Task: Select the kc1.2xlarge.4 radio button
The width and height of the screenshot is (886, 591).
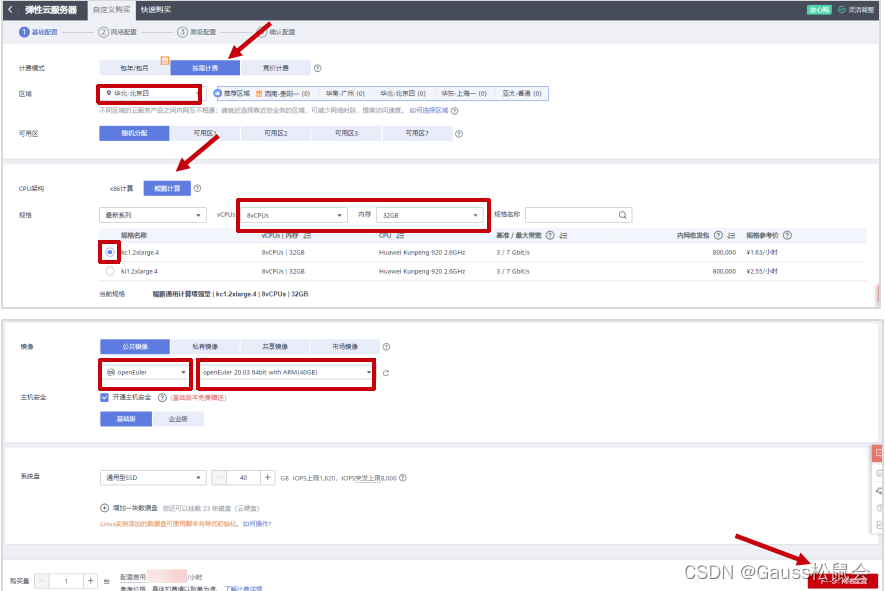Action: 110,252
